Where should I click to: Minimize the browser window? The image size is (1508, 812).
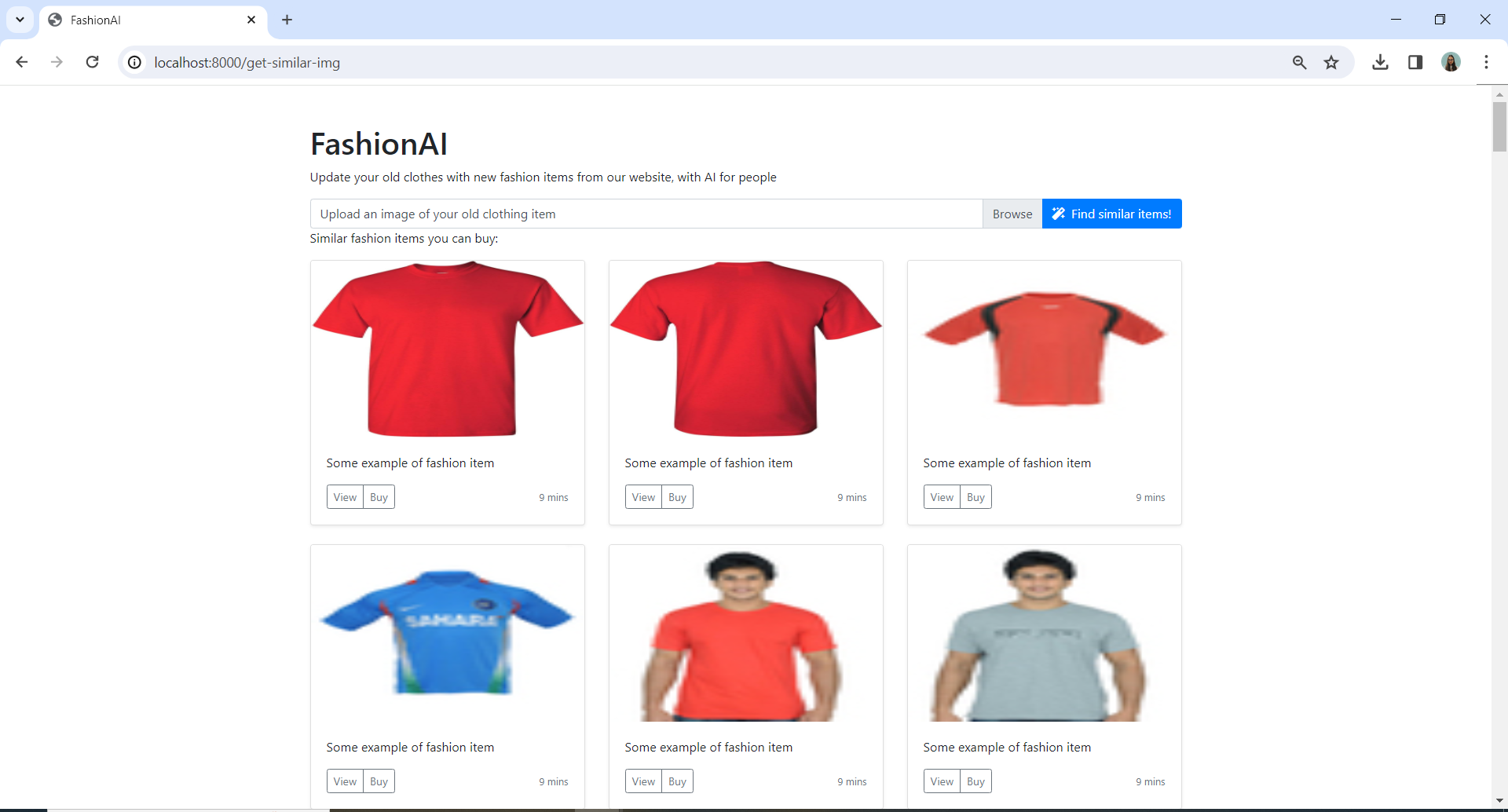pyautogui.click(x=1396, y=20)
